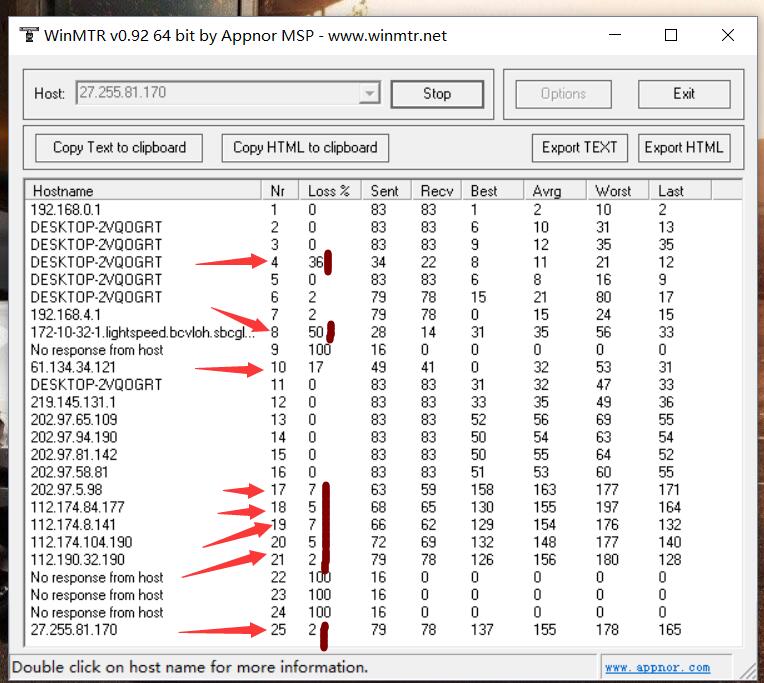Select DESKTOP-2VQOGRT row number 6
The height and width of the screenshot is (683, 764).
(383, 297)
